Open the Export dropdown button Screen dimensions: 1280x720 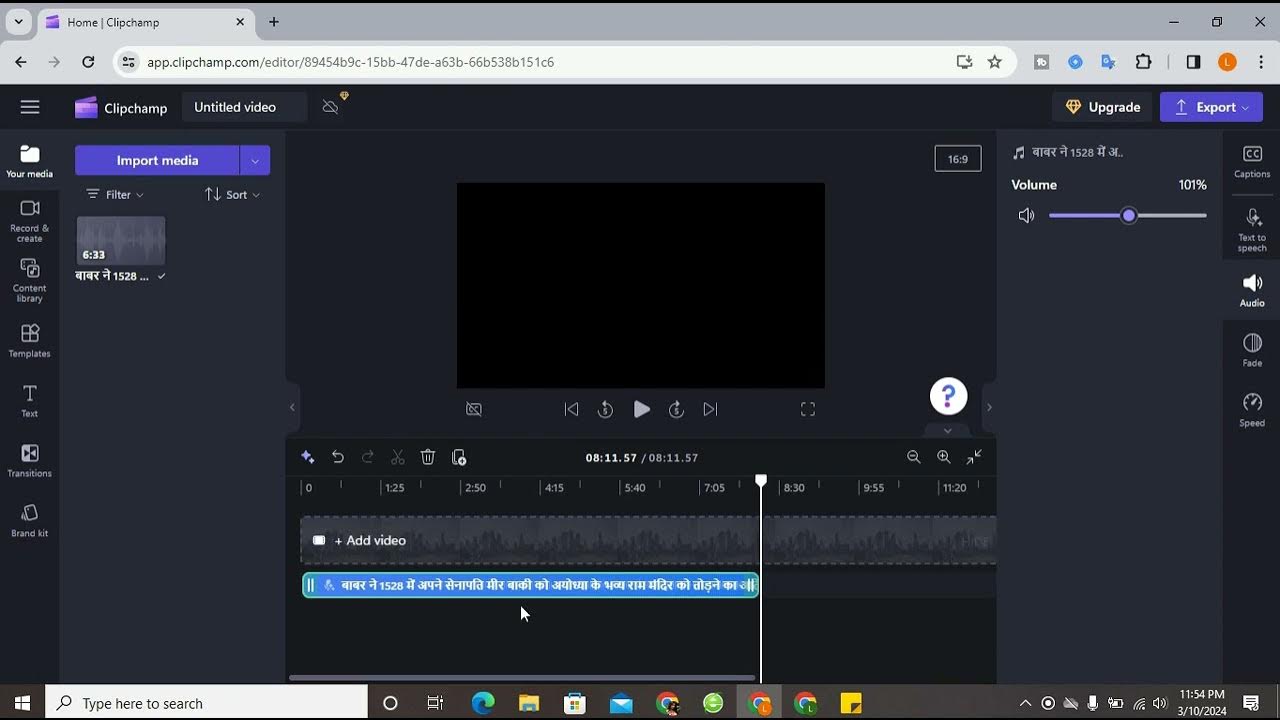[1212, 107]
